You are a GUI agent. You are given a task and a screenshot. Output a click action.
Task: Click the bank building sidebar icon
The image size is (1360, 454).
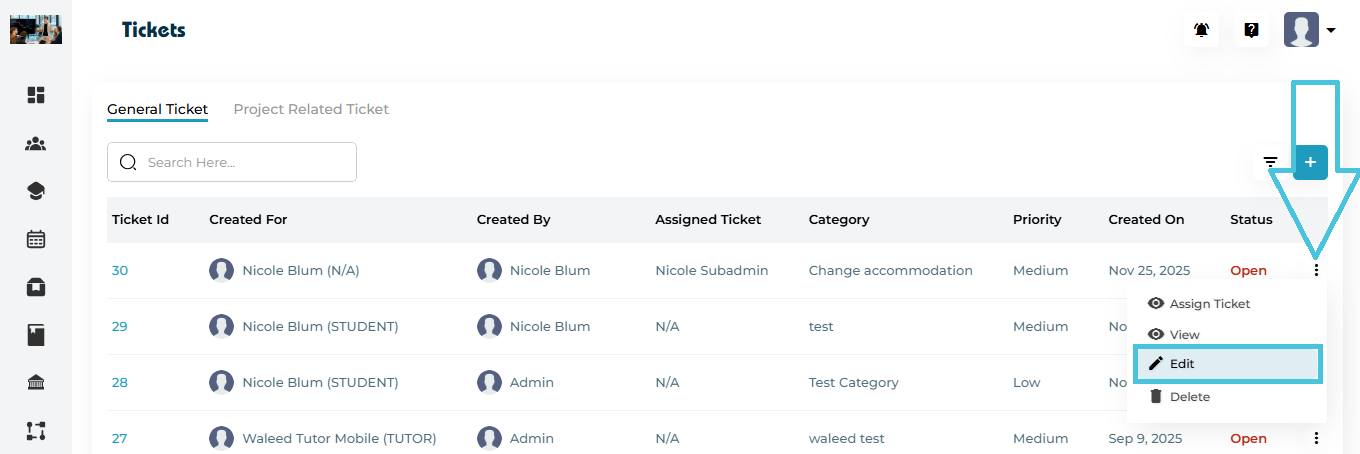36,383
